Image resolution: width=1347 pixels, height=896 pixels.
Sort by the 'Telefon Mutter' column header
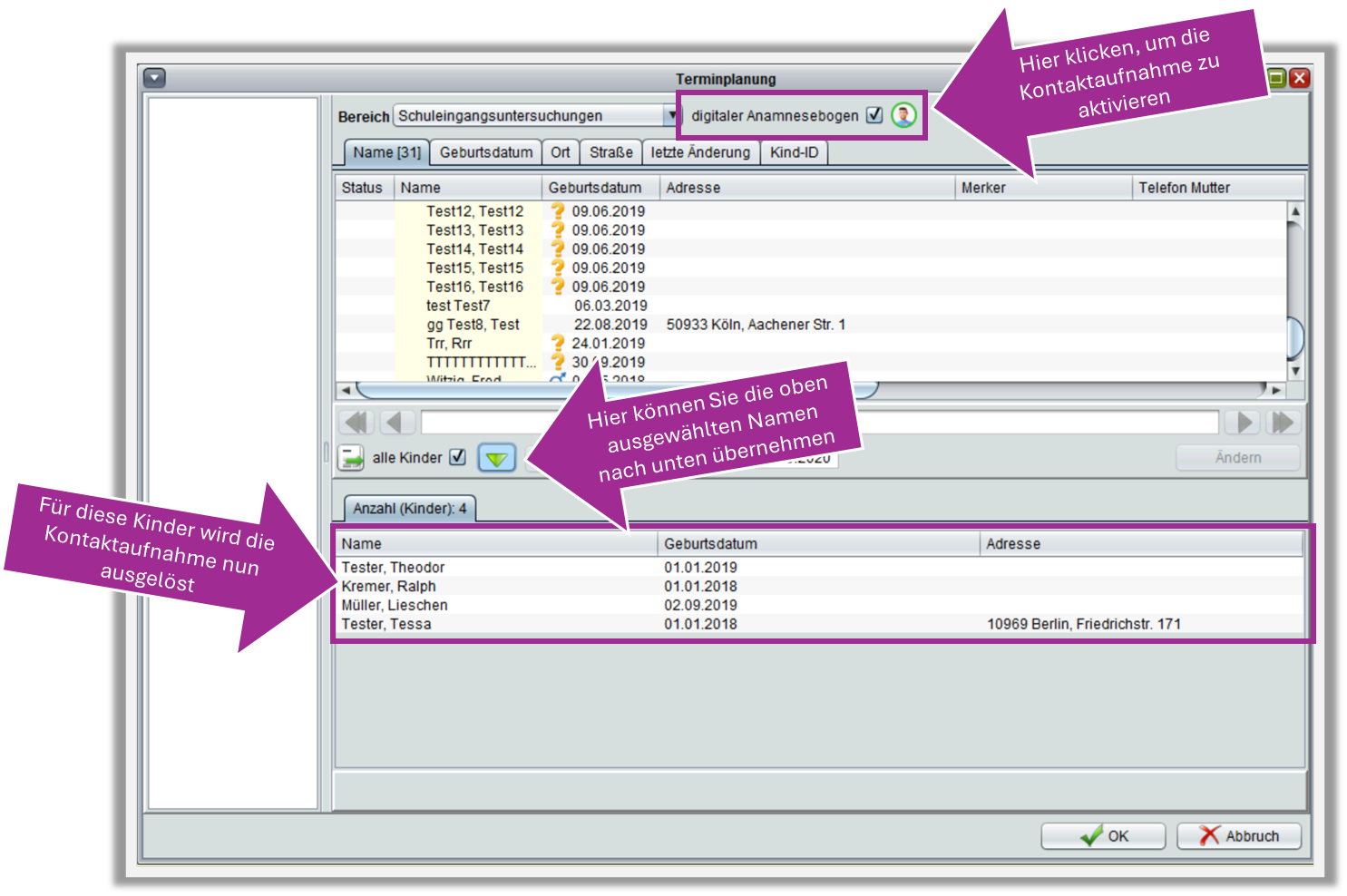1184,188
